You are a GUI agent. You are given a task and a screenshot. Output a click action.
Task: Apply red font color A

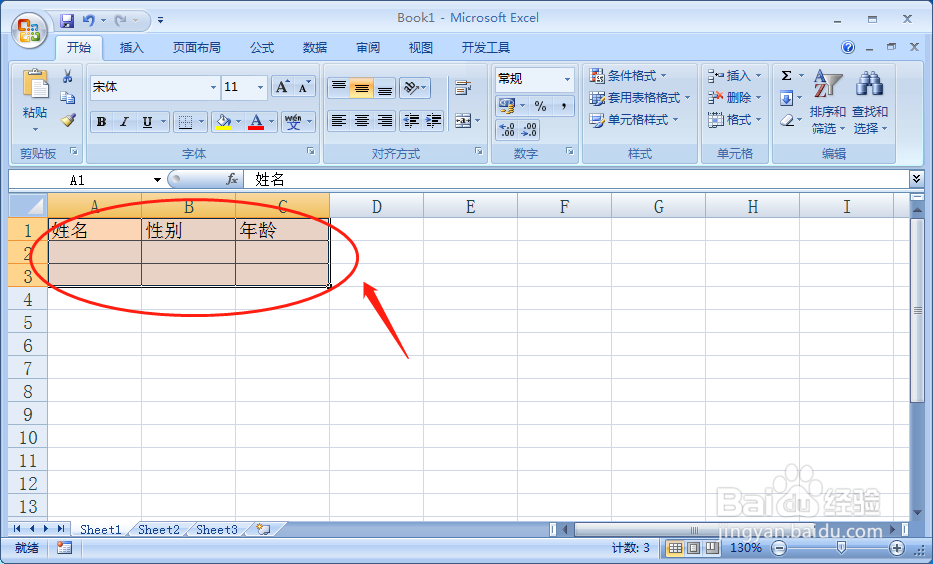(x=256, y=122)
